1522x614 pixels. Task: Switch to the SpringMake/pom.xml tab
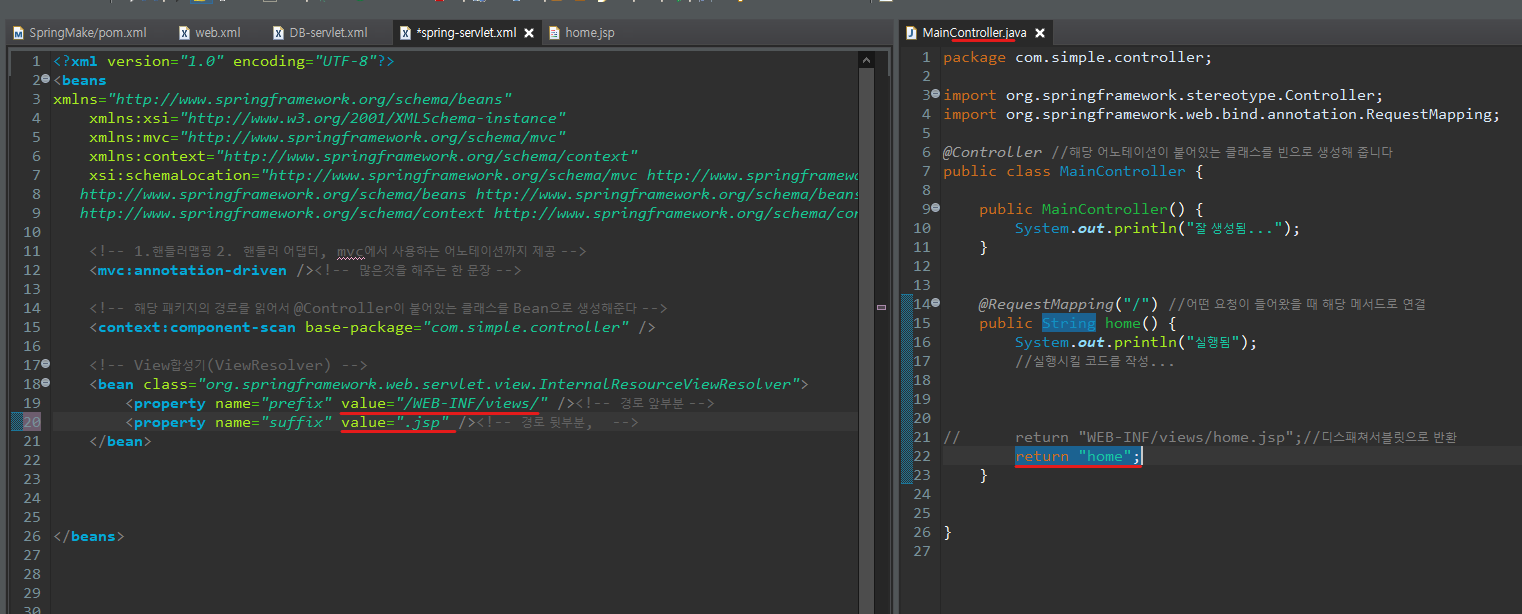click(80, 33)
